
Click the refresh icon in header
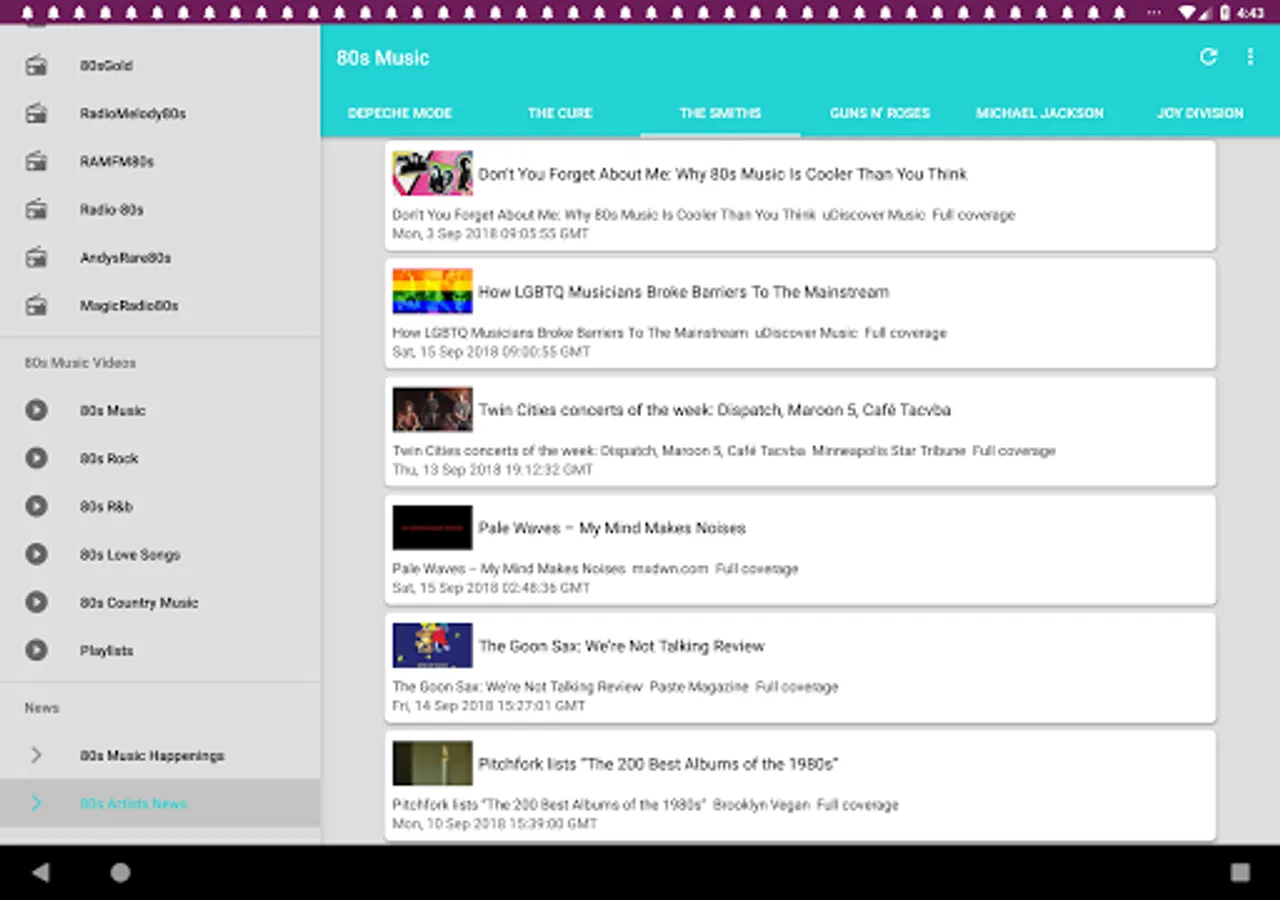click(1208, 57)
